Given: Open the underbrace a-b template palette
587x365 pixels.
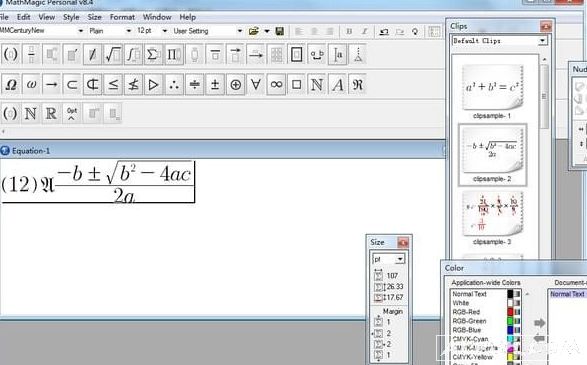Looking at the screenshot, I should pos(317,55).
